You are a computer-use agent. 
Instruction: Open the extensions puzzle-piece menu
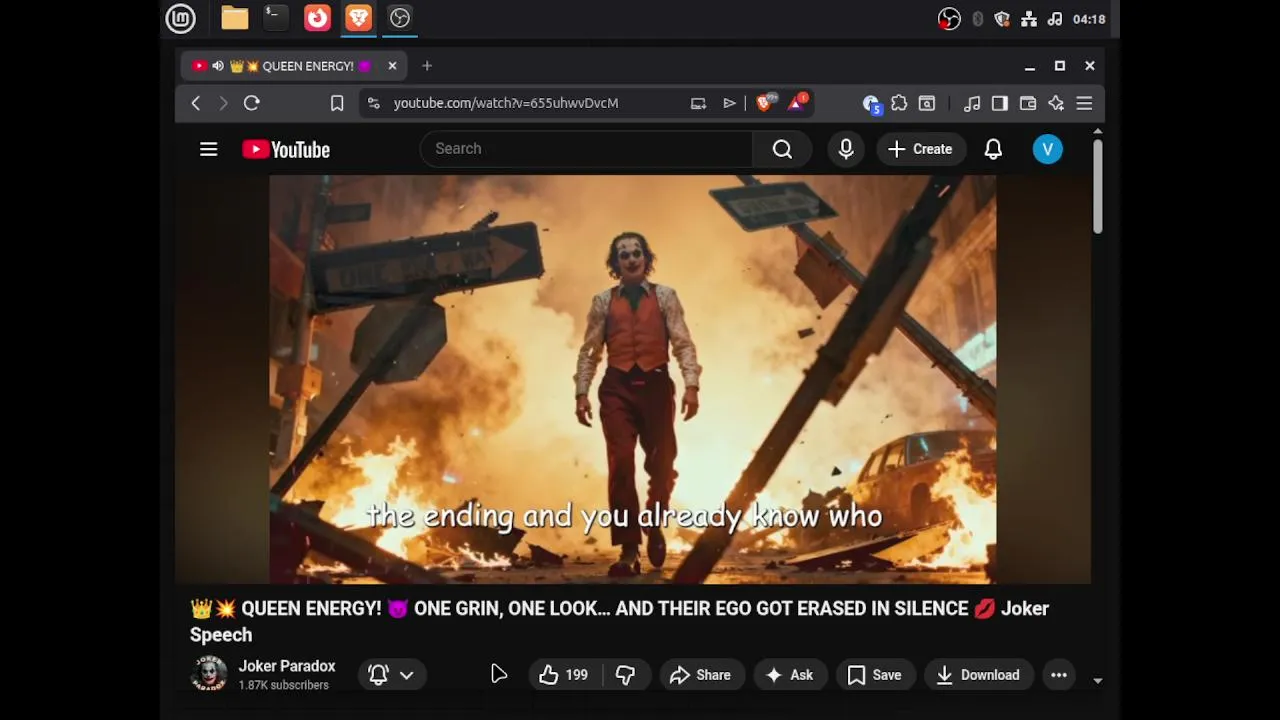pos(899,103)
